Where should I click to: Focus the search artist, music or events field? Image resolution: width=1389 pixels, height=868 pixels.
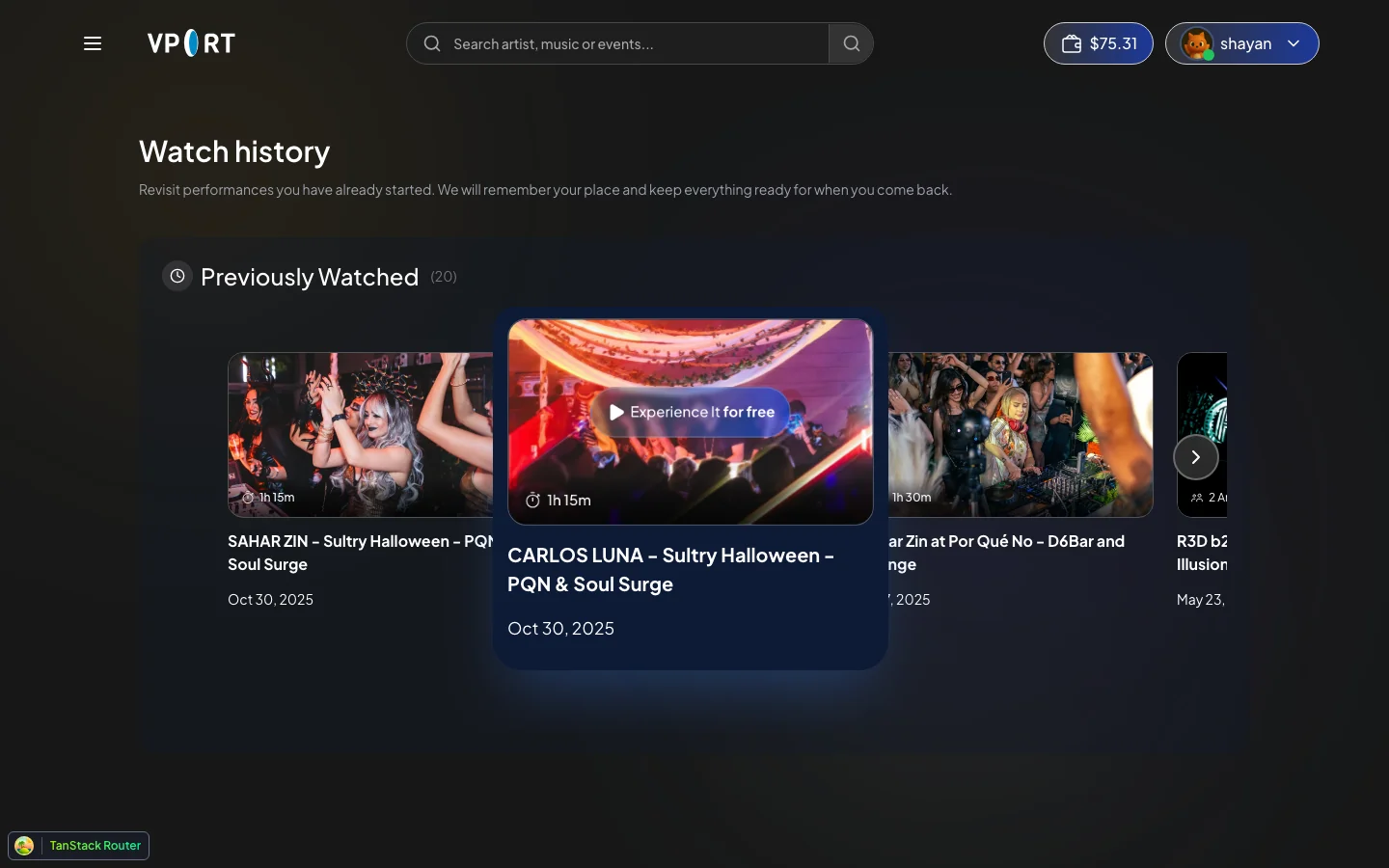(617, 43)
